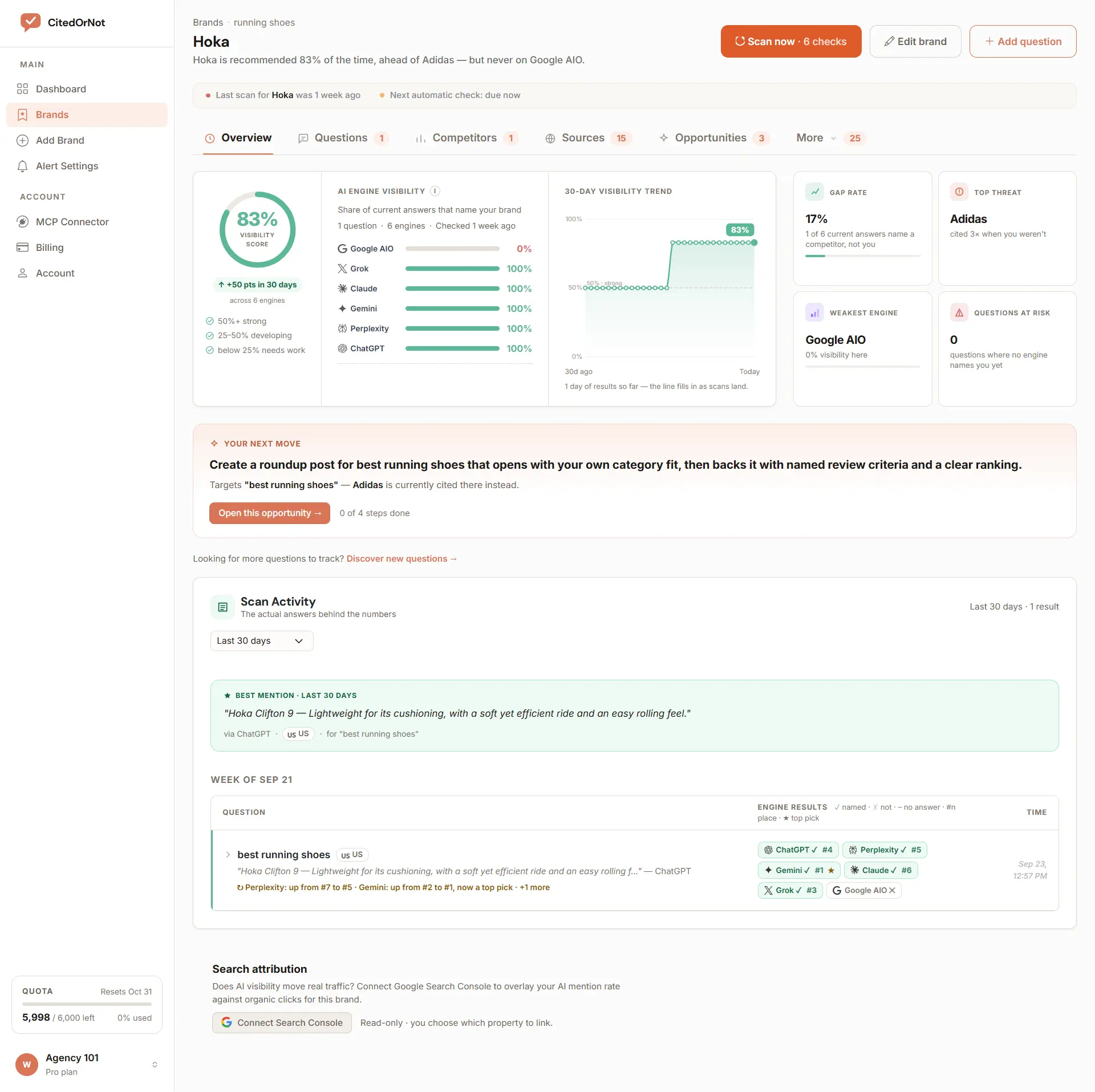Click the Gemini #1 top pick chip

coord(799,870)
